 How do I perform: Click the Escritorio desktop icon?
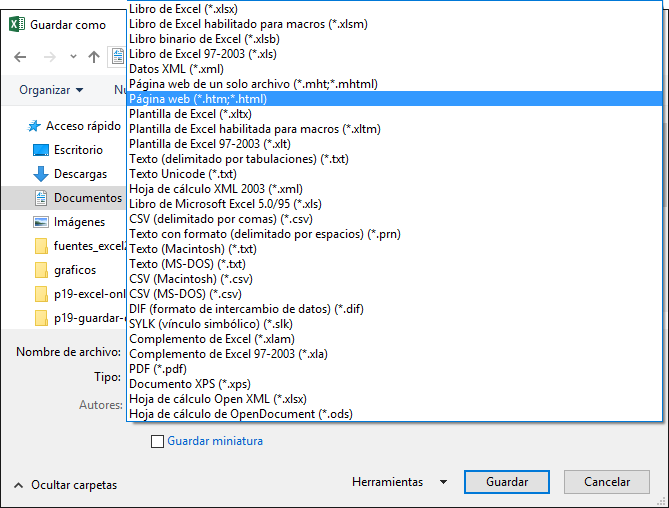tap(41, 150)
